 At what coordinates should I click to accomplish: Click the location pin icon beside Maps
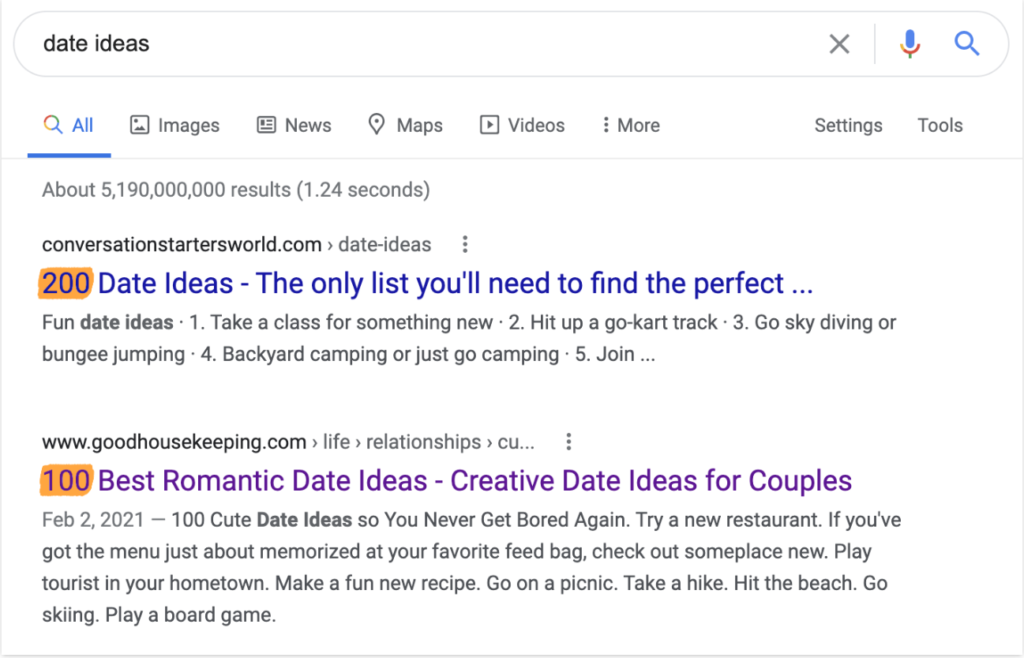[376, 124]
